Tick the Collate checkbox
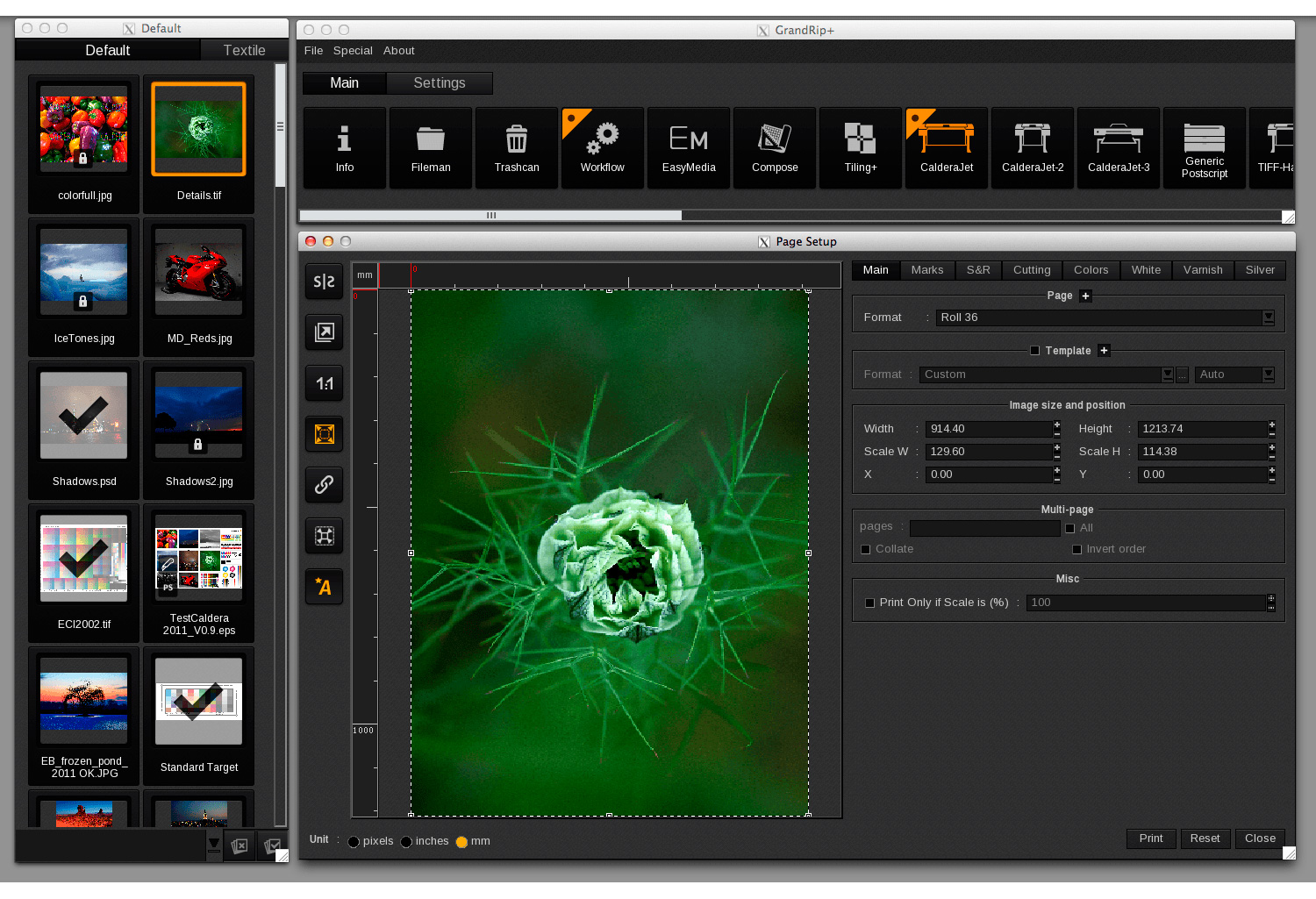Image resolution: width=1316 pixels, height=899 pixels. pyautogui.click(x=866, y=550)
